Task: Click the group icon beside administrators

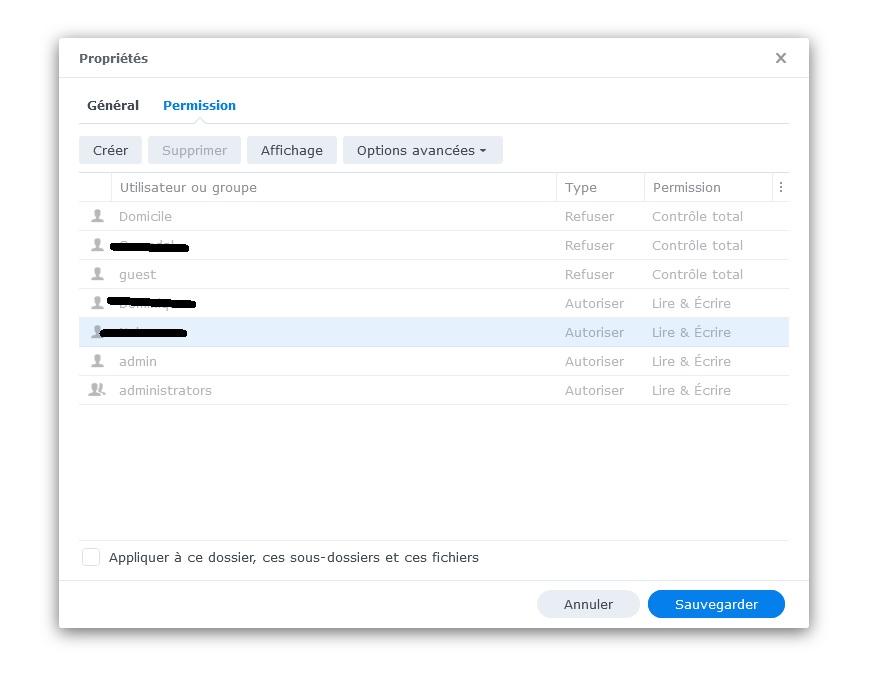Action: pyautogui.click(x=97, y=389)
